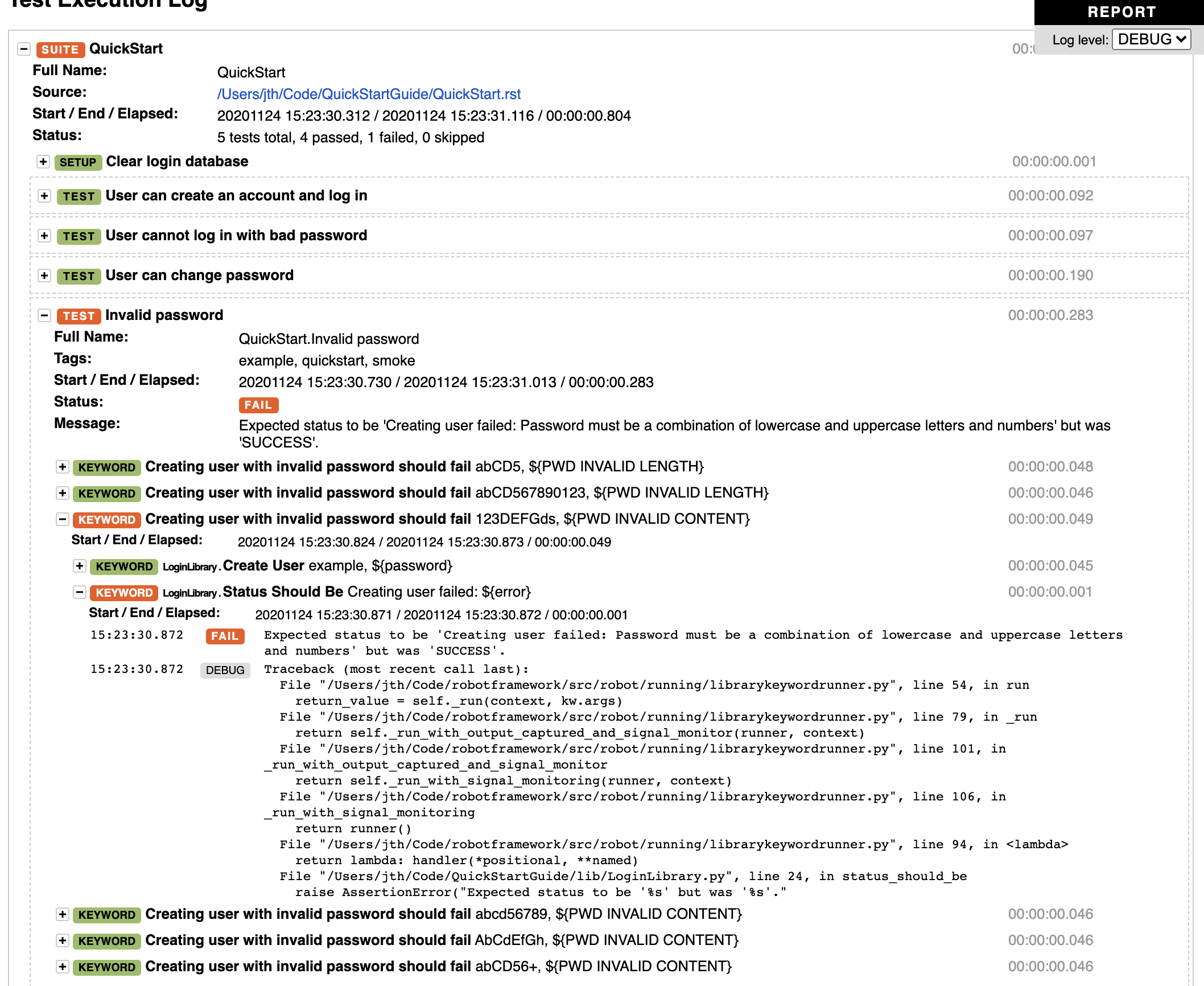Click the TEST badge for User can change password
The image size is (1204, 986).
click(78, 276)
